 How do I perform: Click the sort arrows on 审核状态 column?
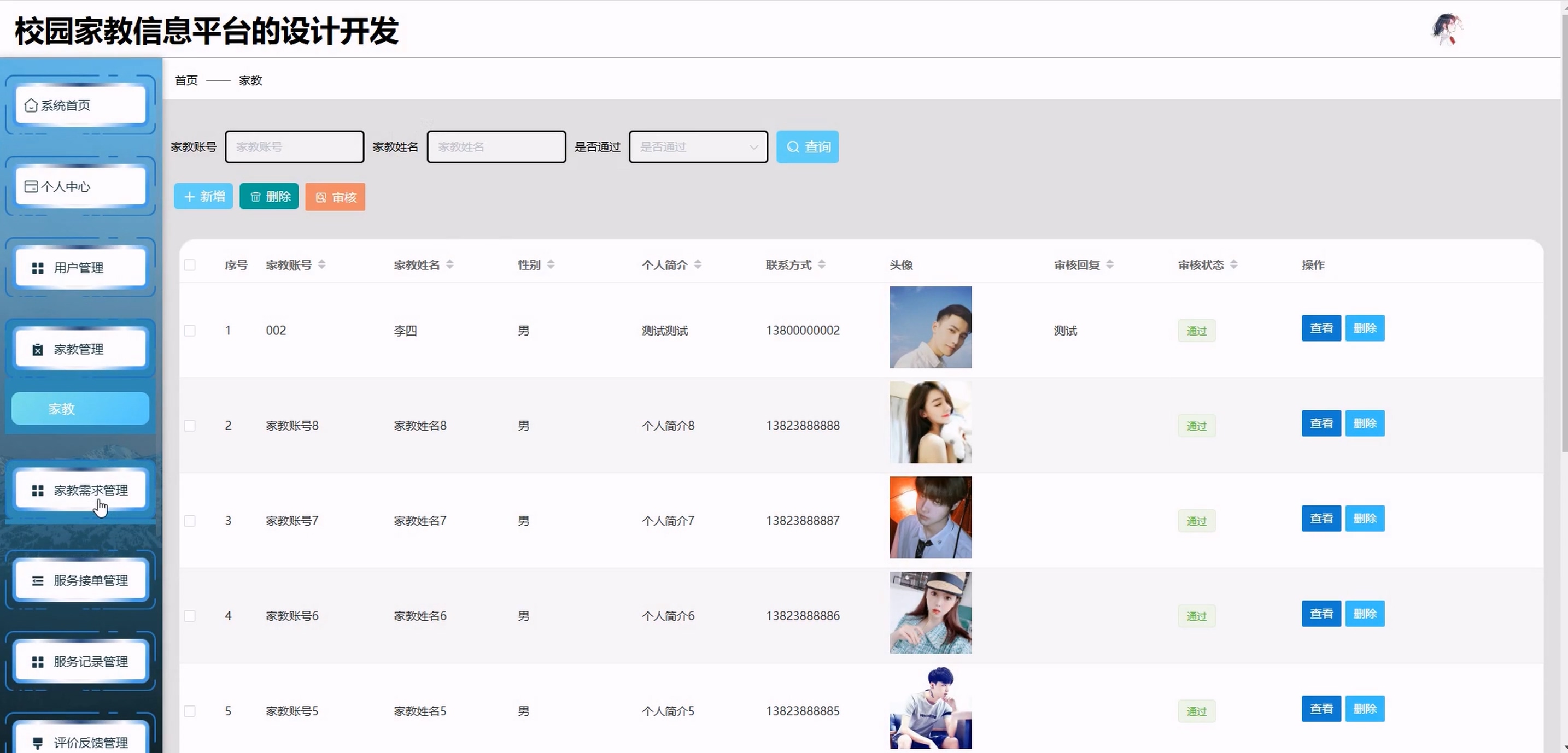(x=1234, y=264)
